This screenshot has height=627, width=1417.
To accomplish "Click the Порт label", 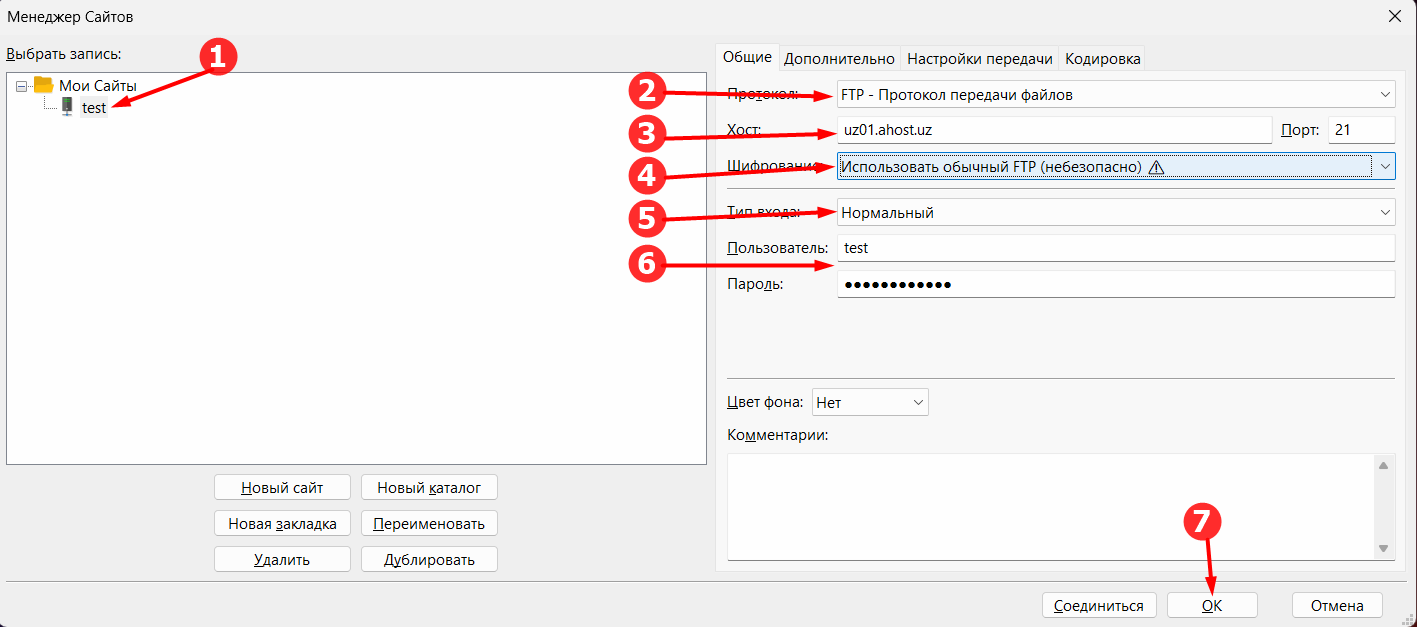I will click(1301, 130).
